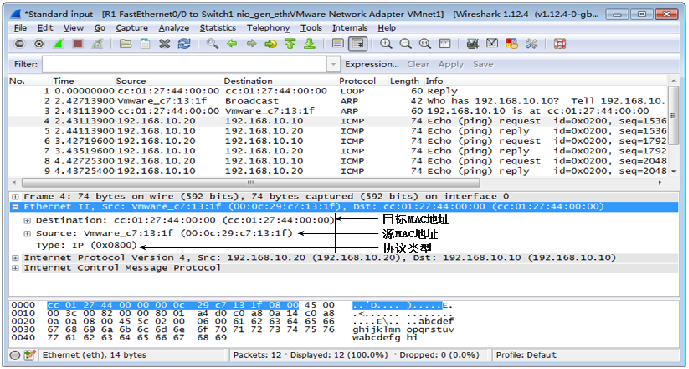
Task: Open the View menu
Action: [x=73, y=28]
